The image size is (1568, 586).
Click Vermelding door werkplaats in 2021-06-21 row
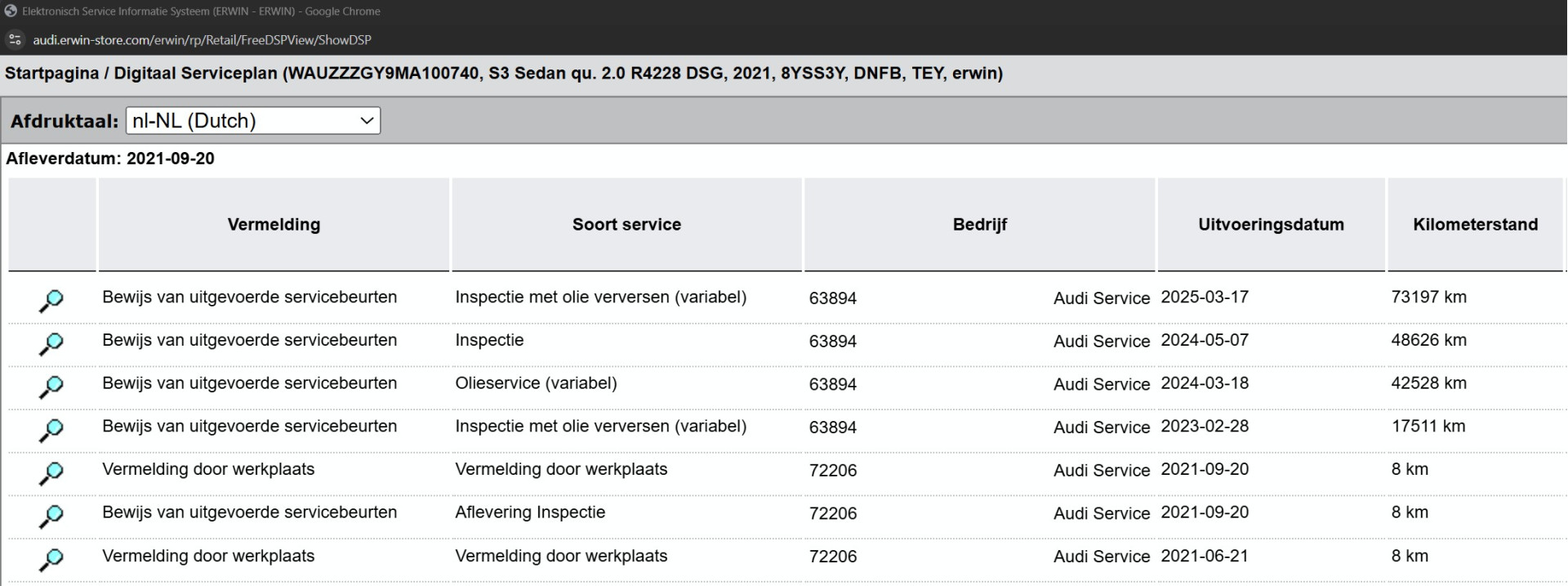[x=208, y=556]
